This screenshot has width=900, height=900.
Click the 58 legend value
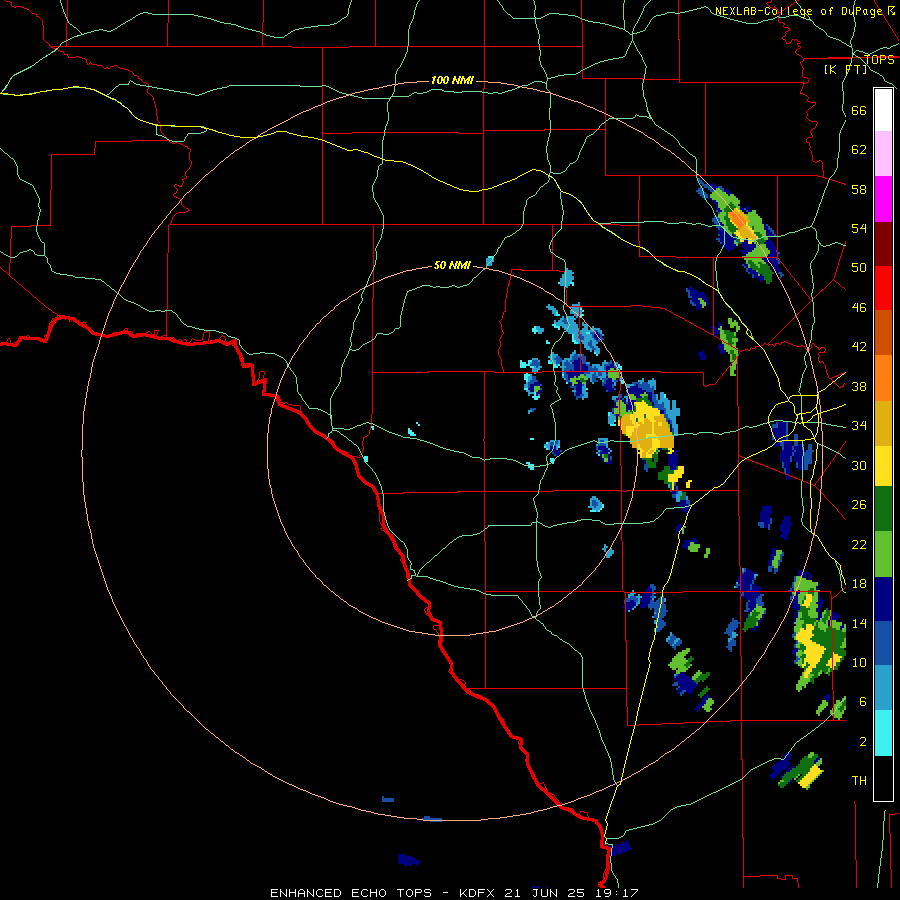[x=859, y=189]
